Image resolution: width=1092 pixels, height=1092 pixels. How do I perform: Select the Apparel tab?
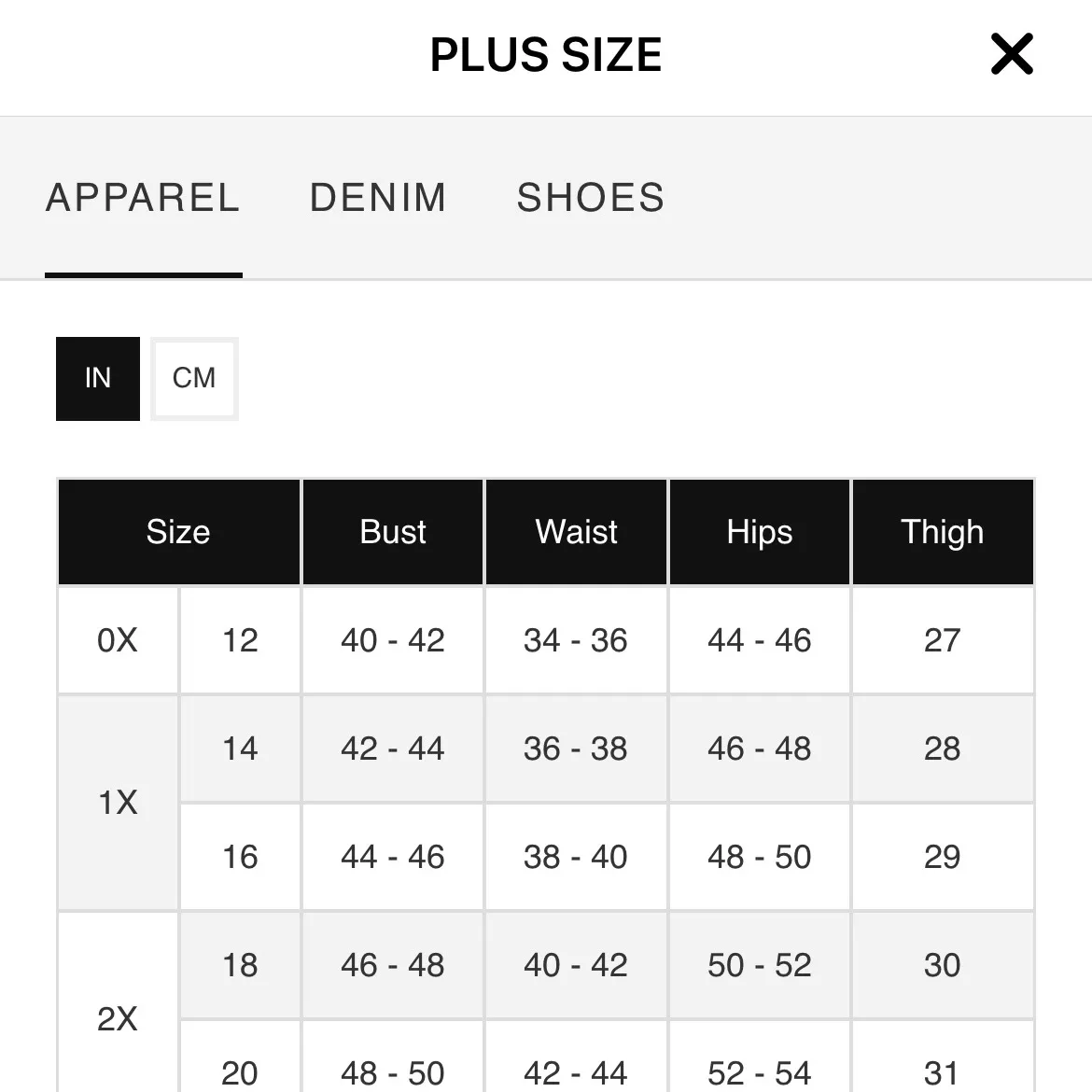(143, 198)
